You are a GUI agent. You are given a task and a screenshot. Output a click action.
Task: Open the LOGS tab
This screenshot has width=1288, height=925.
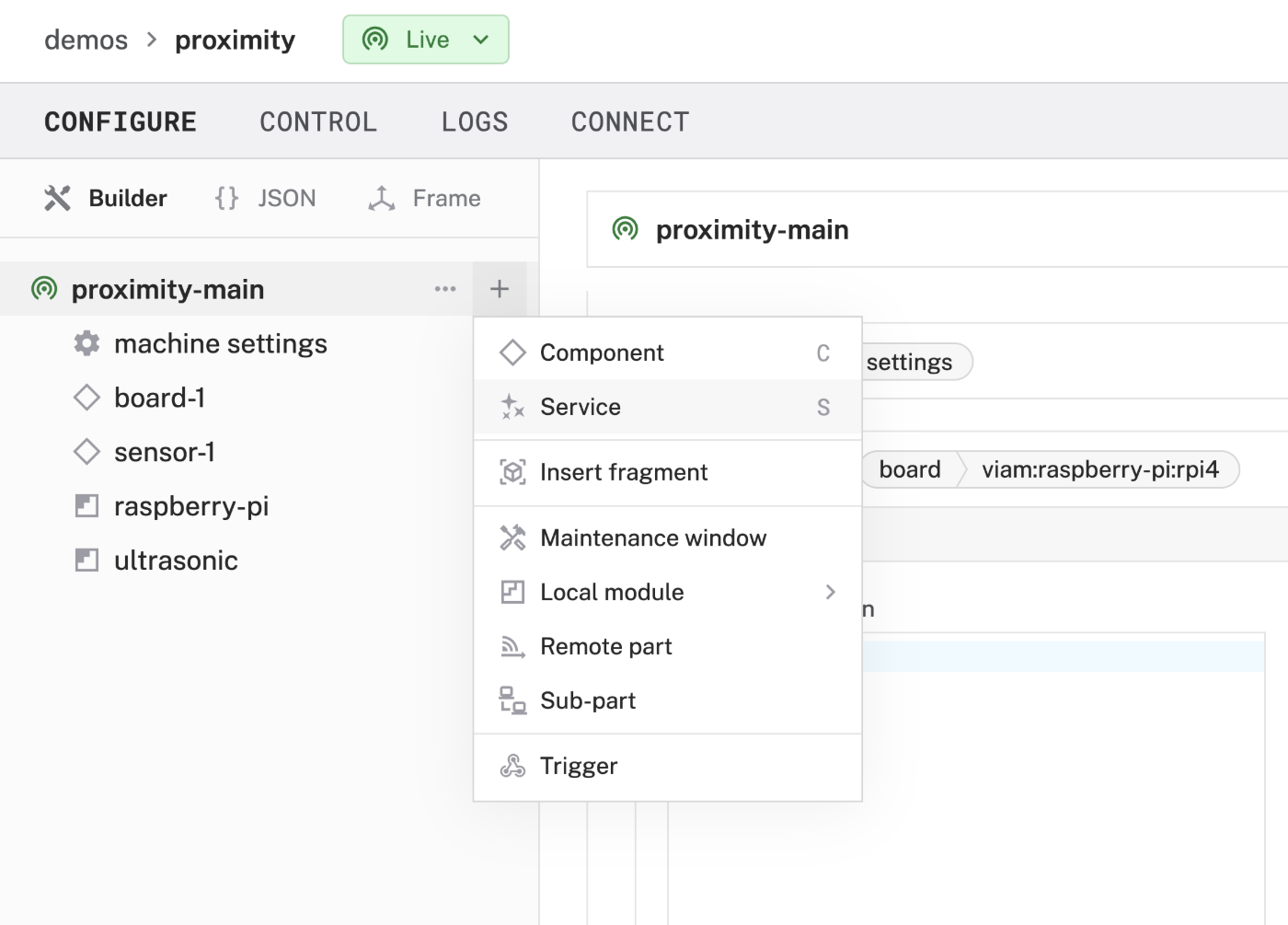coord(475,121)
